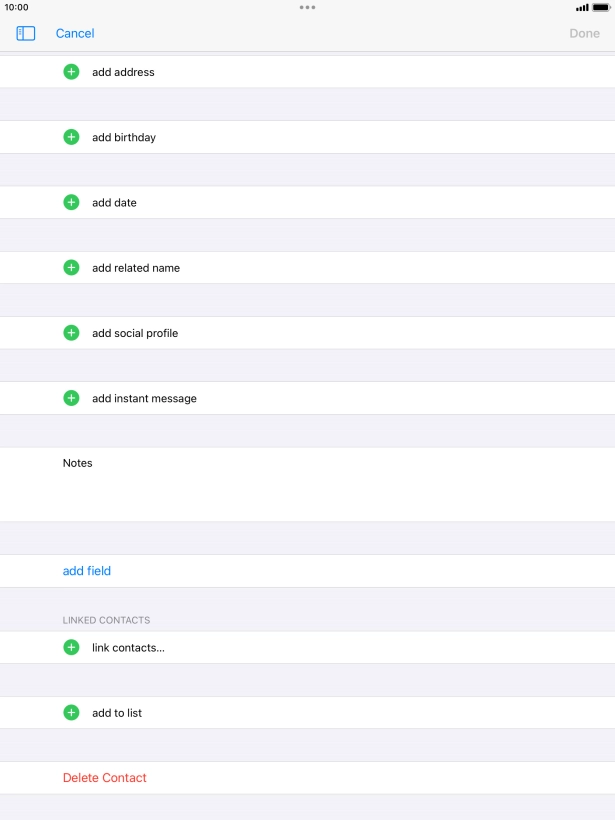The width and height of the screenshot is (615, 820).
Task: Tap Done to save changes
Action: 584,33
